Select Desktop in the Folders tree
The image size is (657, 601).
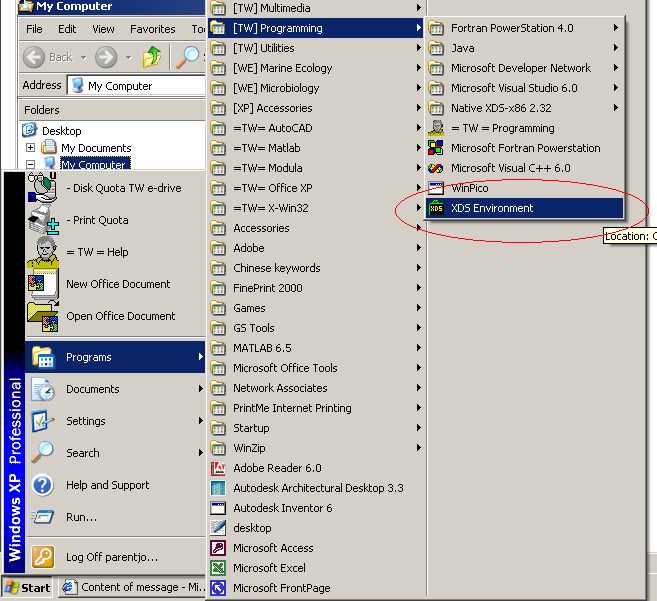(61, 131)
